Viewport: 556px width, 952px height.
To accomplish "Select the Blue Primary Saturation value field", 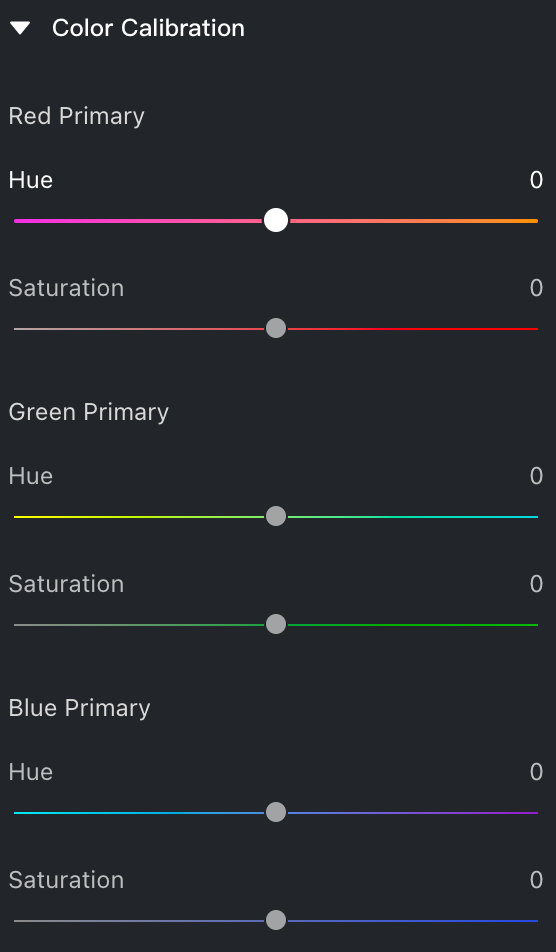I will [x=536, y=880].
